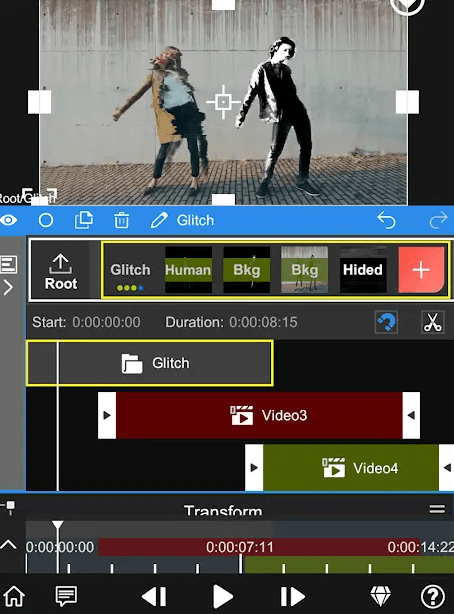Click the Video3 left trim handle
This screenshot has height=614, width=454.
click(x=107, y=415)
